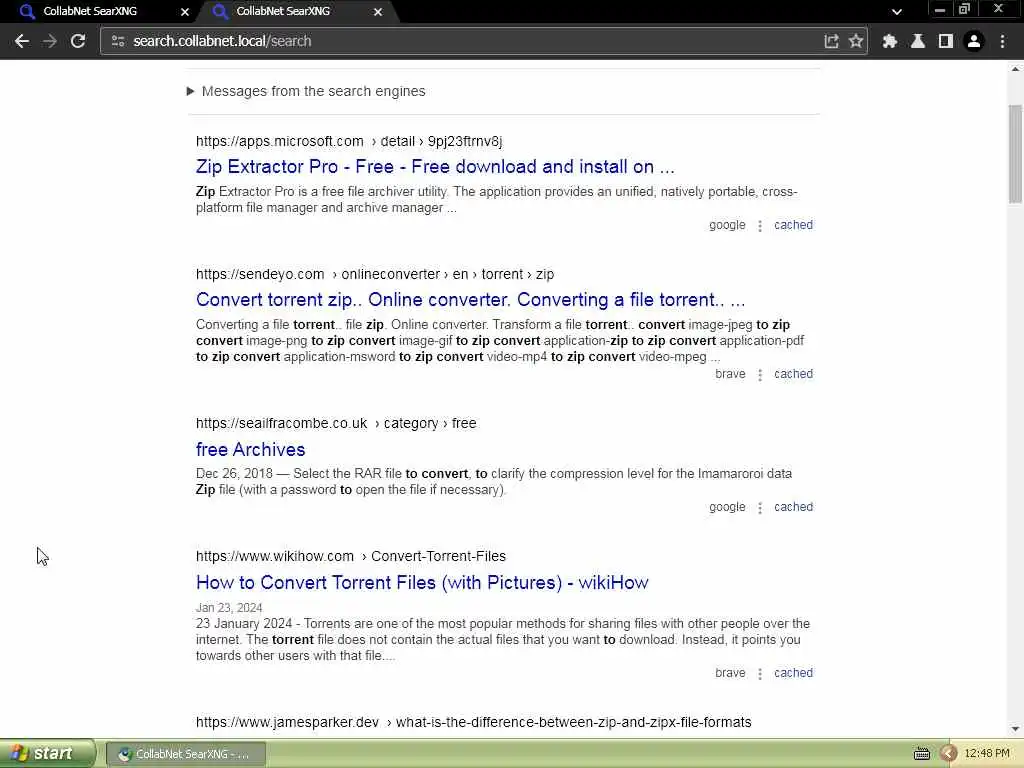Switch to the first CollabNet SearXNG tab
This screenshot has height=768, width=1024.
click(x=90, y=11)
